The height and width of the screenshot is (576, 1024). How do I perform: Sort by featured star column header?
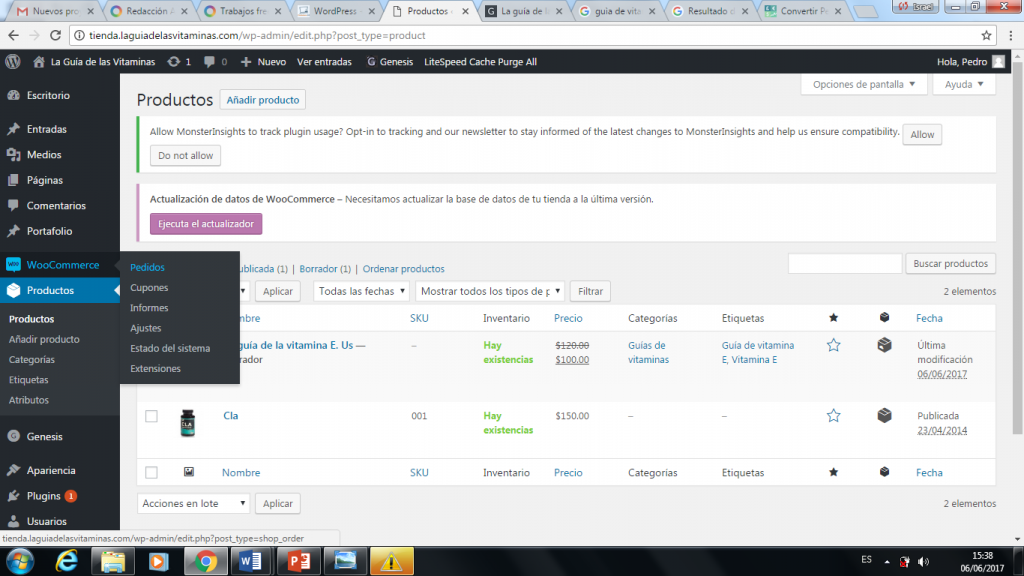833,318
